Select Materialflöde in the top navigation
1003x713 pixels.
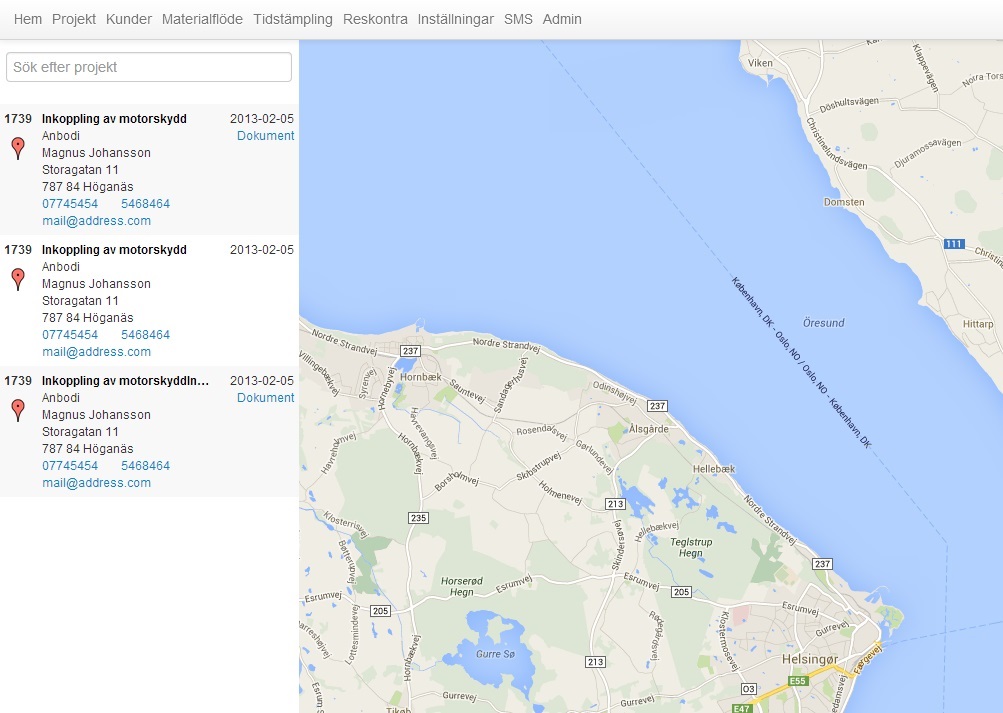point(202,19)
